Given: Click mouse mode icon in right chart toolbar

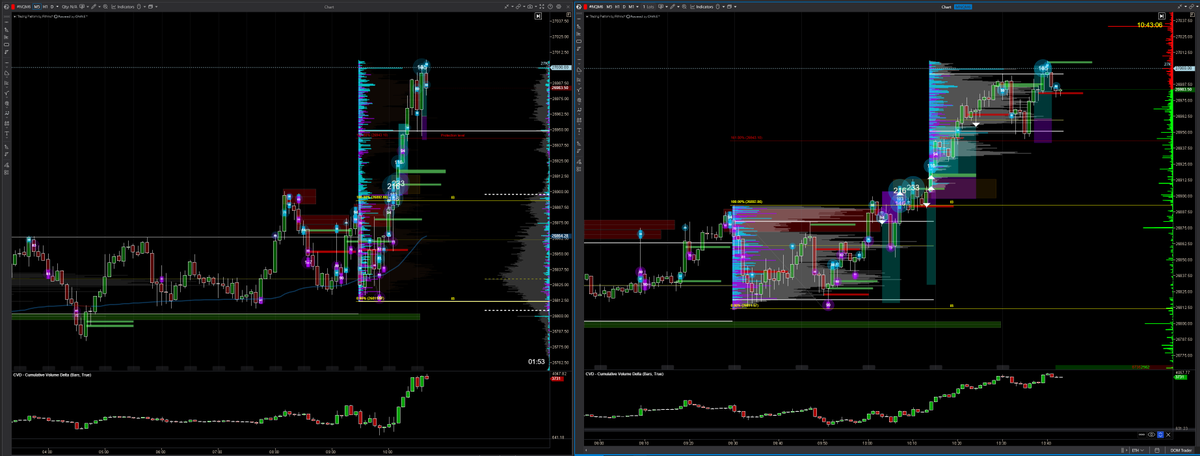Looking at the screenshot, I should coord(717,6).
